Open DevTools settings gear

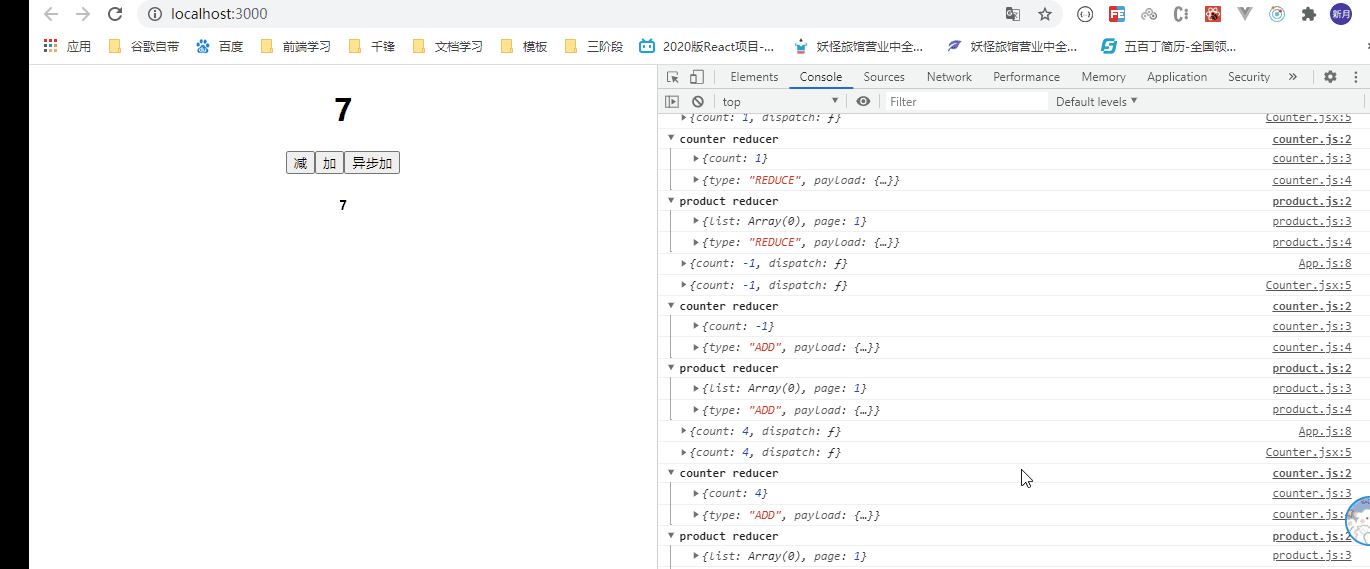click(1330, 77)
